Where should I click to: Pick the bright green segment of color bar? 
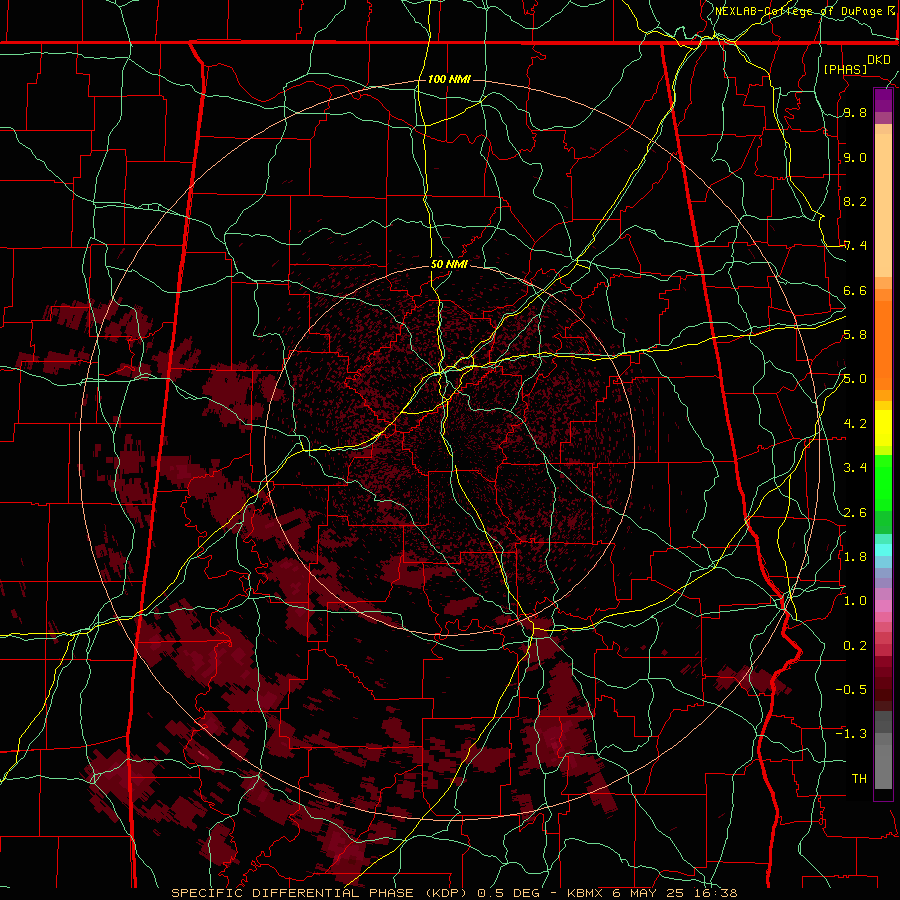coord(883,483)
